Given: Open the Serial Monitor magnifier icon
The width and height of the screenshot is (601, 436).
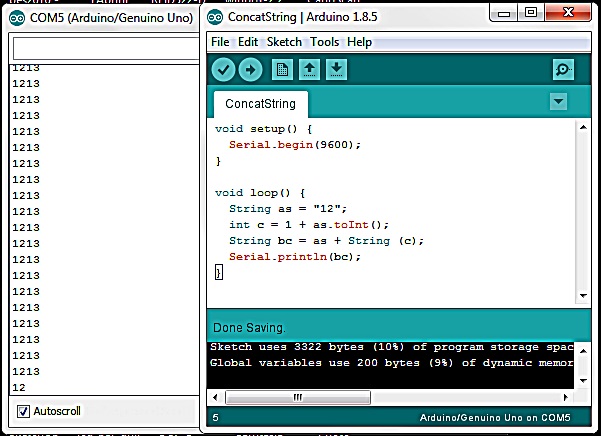Looking at the screenshot, I should [563, 69].
